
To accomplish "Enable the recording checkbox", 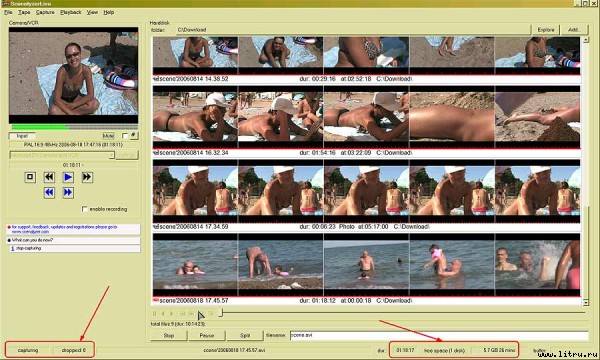I will 85,209.
